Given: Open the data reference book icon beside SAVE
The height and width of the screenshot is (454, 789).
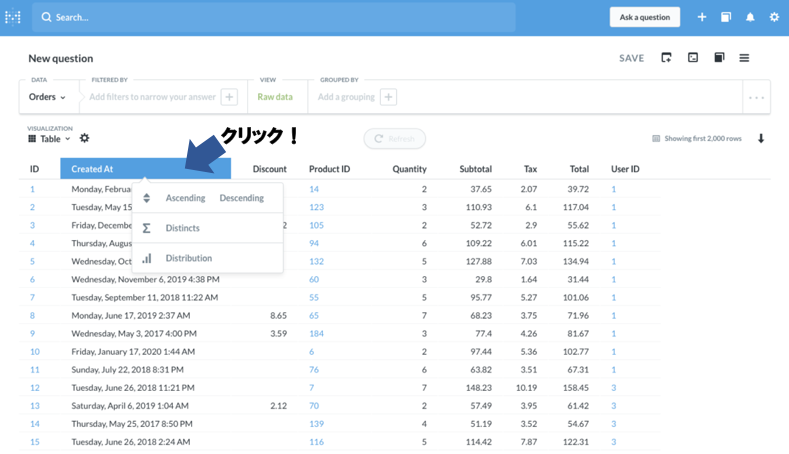Looking at the screenshot, I should pyautogui.click(x=719, y=57).
